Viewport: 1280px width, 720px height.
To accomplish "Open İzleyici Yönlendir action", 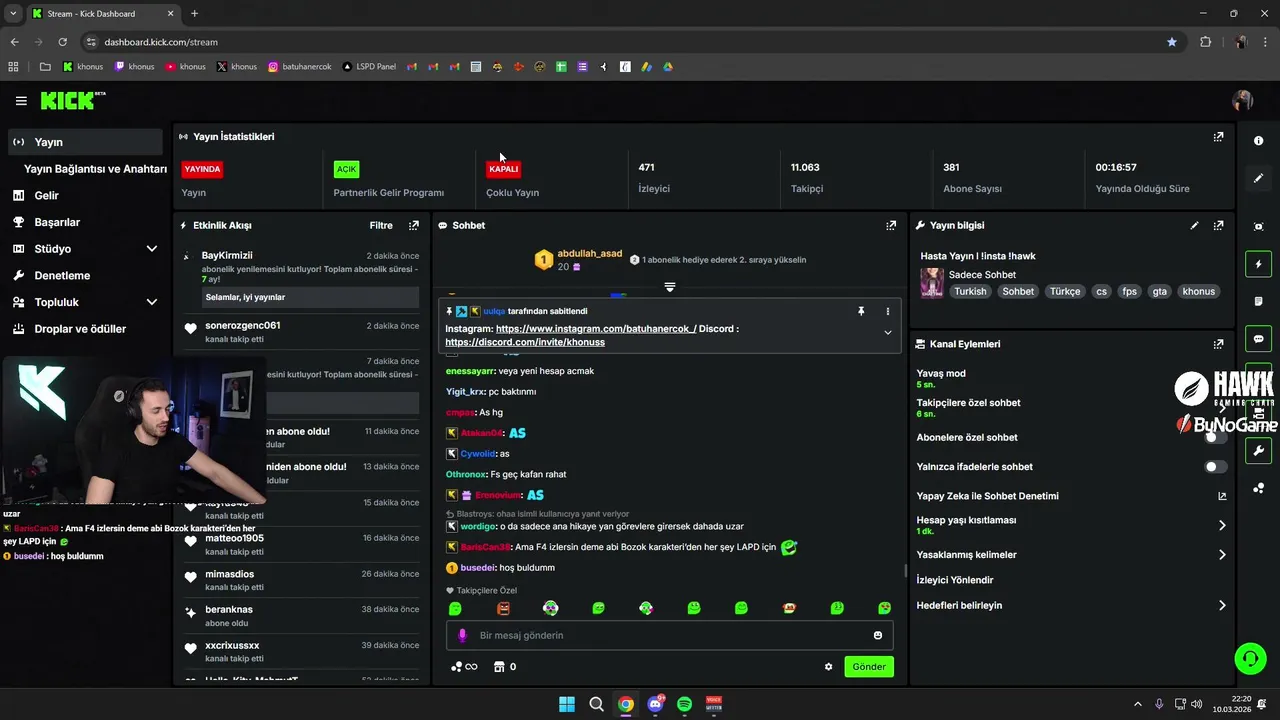I will 955,580.
